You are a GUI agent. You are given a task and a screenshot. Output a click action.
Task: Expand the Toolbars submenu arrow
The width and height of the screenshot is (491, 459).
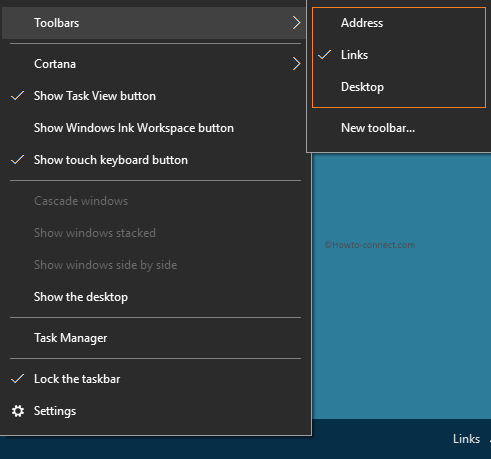click(296, 23)
